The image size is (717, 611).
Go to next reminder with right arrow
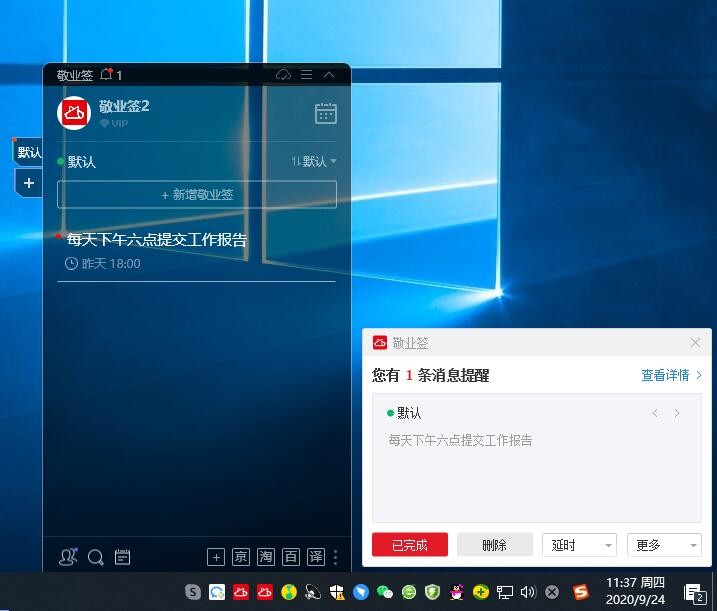(x=677, y=413)
